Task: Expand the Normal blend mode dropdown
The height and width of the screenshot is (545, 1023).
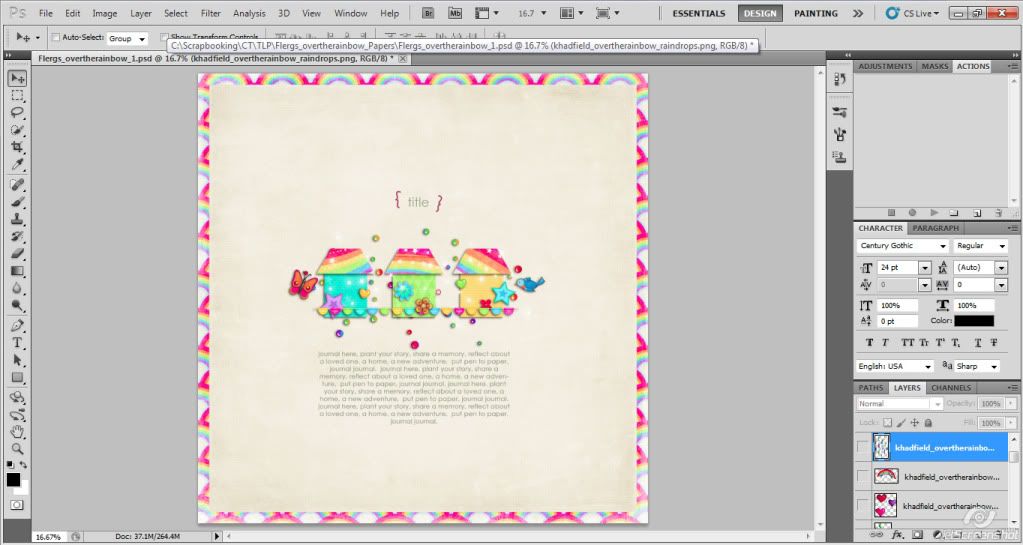Action: pos(900,404)
